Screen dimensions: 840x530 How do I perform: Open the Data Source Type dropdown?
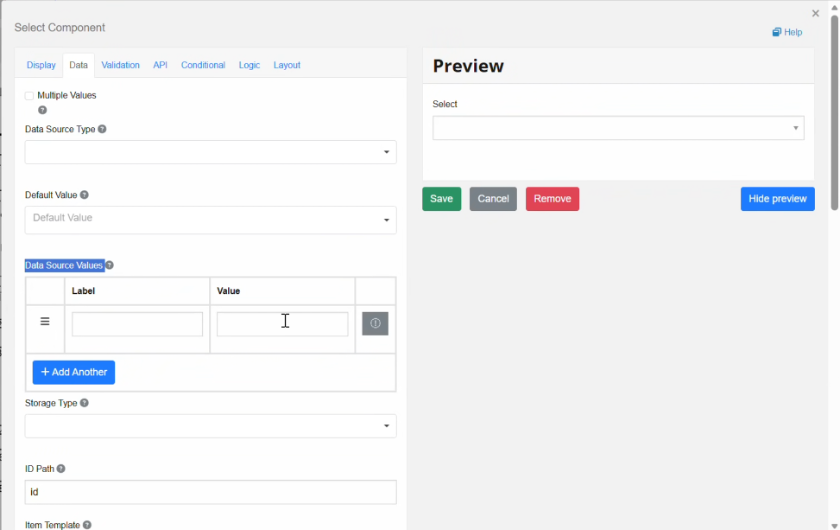[211, 152]
